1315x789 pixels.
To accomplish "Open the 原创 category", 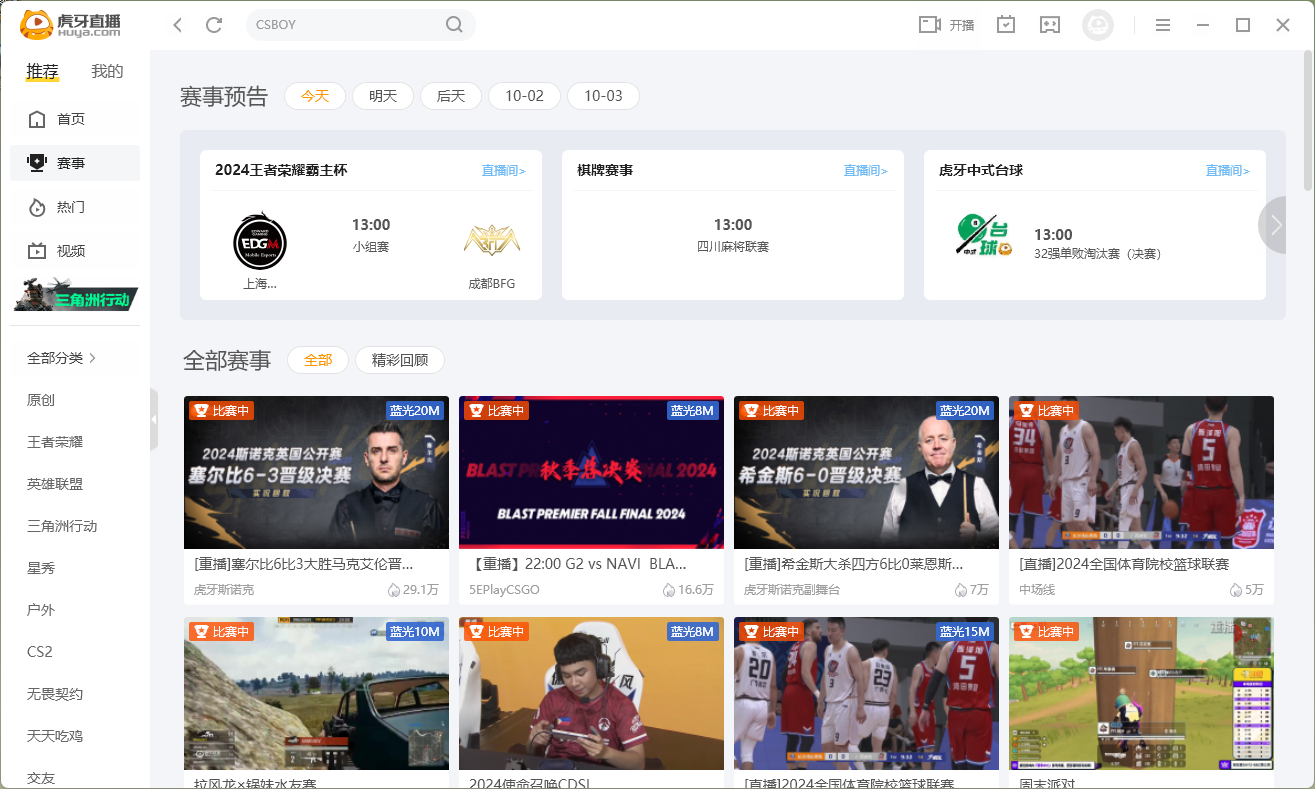I will coord(41,400).
